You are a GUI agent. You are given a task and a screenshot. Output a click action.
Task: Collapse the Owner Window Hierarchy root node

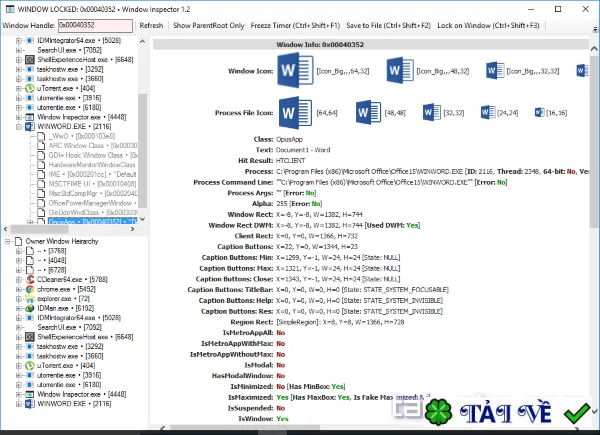click(x=7, y=241)
